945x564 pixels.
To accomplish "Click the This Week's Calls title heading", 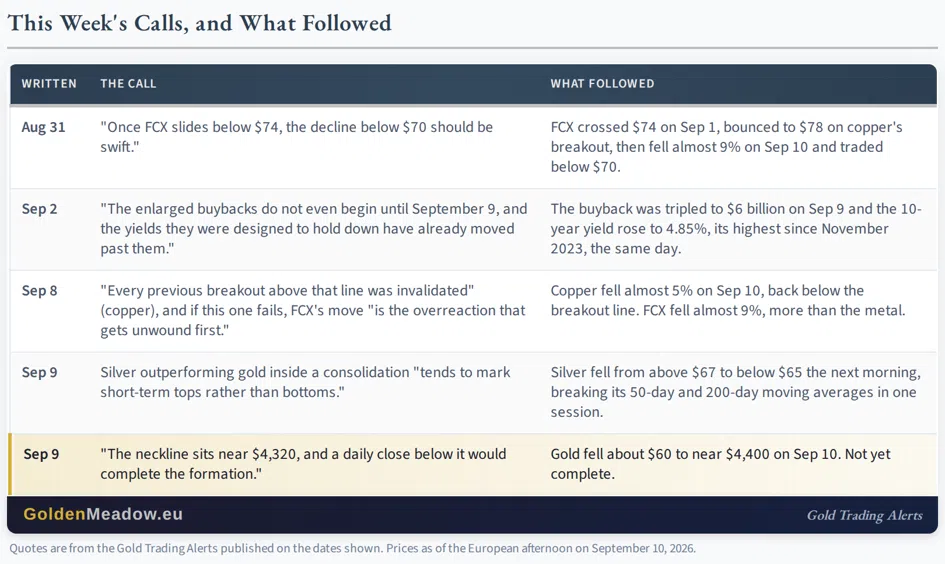I will (199, 23).
